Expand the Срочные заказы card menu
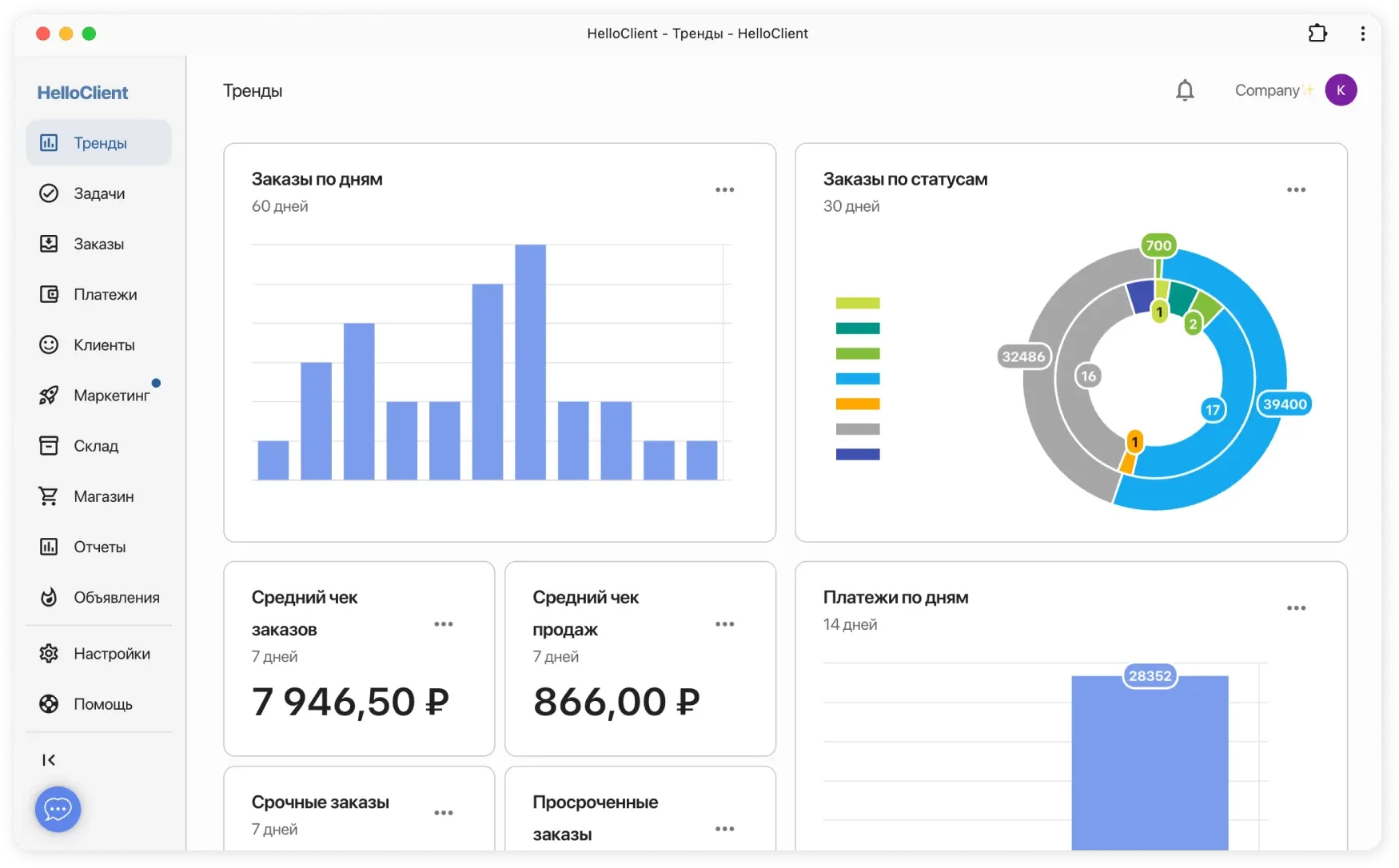Image resolution: width=1399 pixels, height=868 pixels. (x=444, y=813)
